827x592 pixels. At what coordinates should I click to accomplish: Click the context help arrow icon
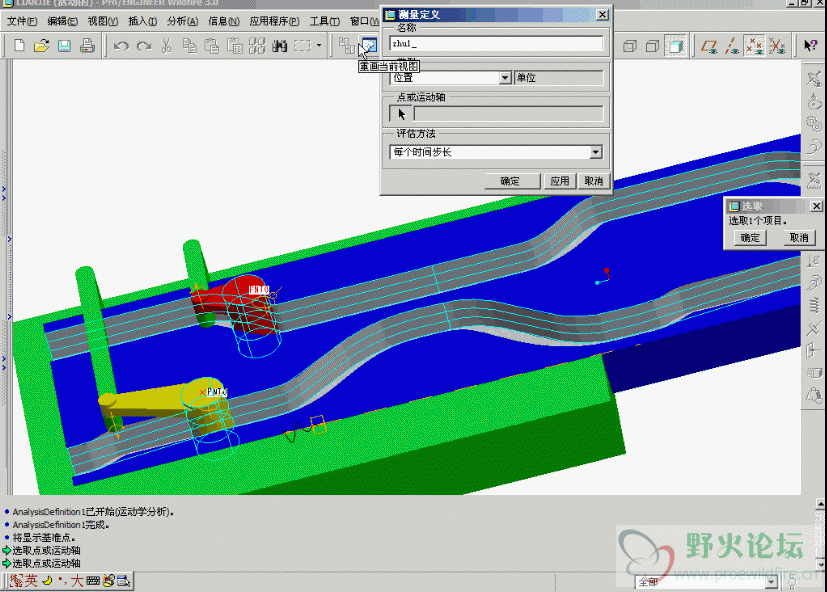point(810,46)
